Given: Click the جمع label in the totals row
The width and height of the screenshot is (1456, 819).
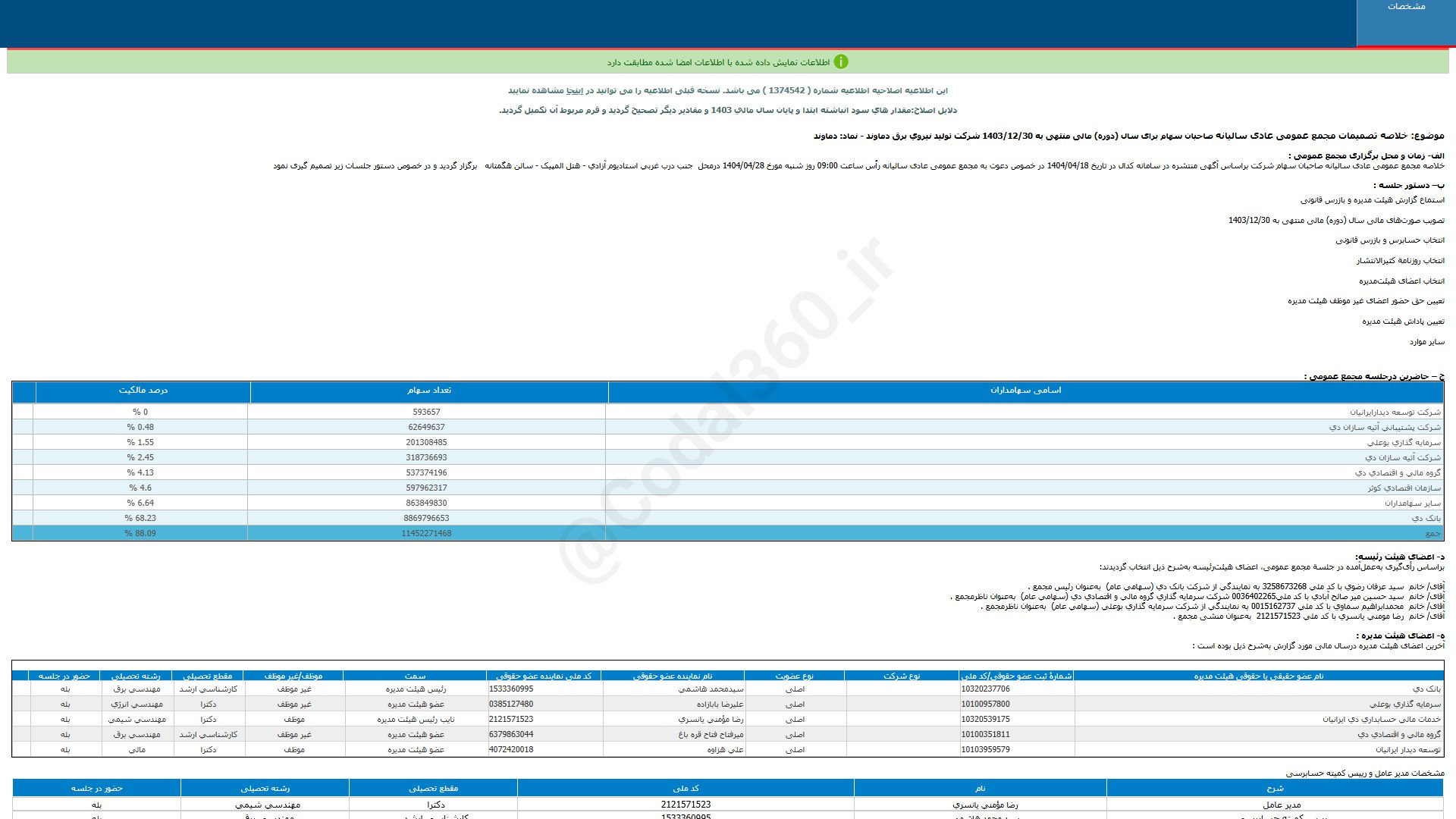Looking at the screenshot, I should click(x=1432, y=533).
